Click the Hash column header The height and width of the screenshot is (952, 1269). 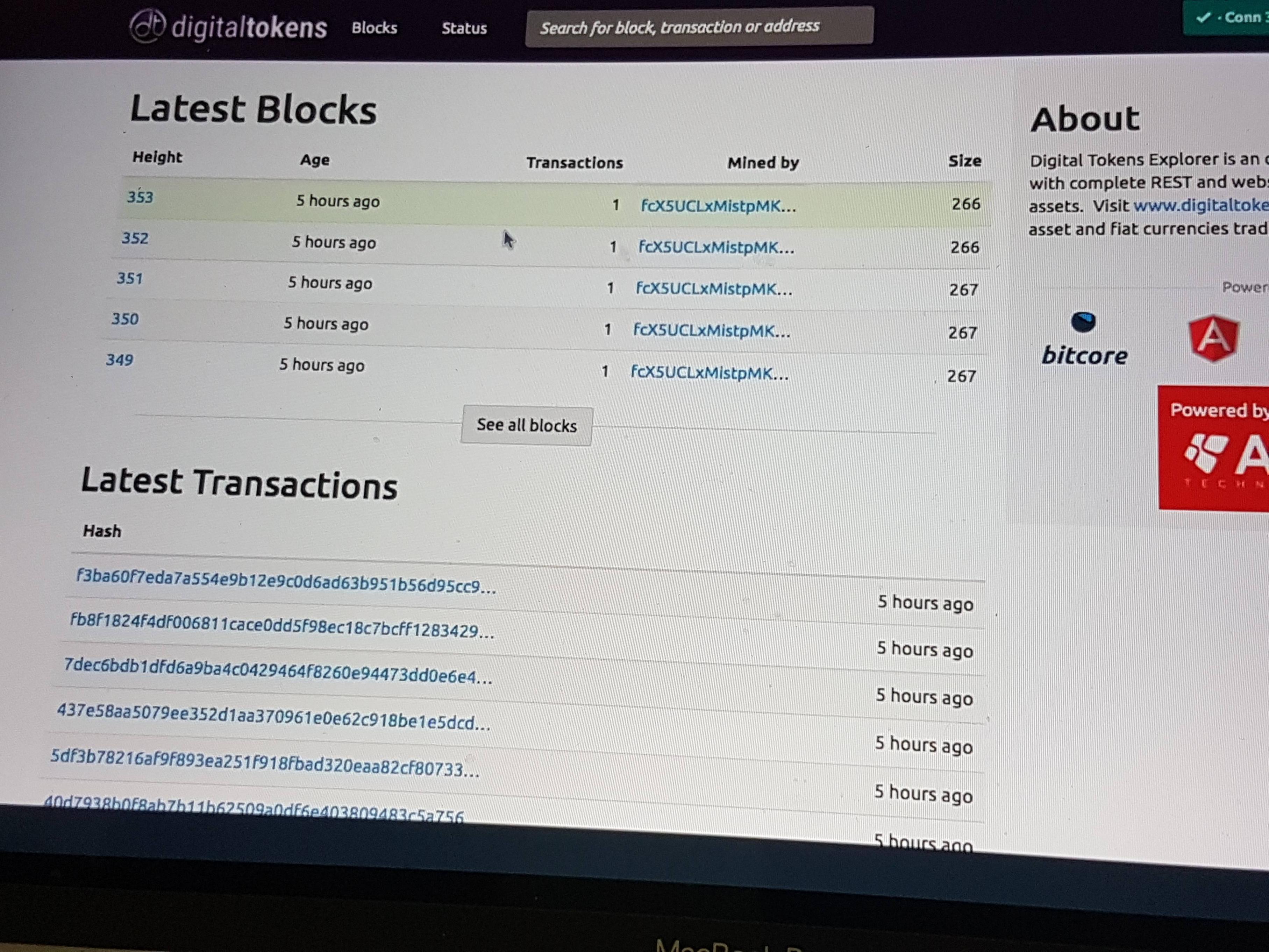pyautogui.click(x=102, y=531)
